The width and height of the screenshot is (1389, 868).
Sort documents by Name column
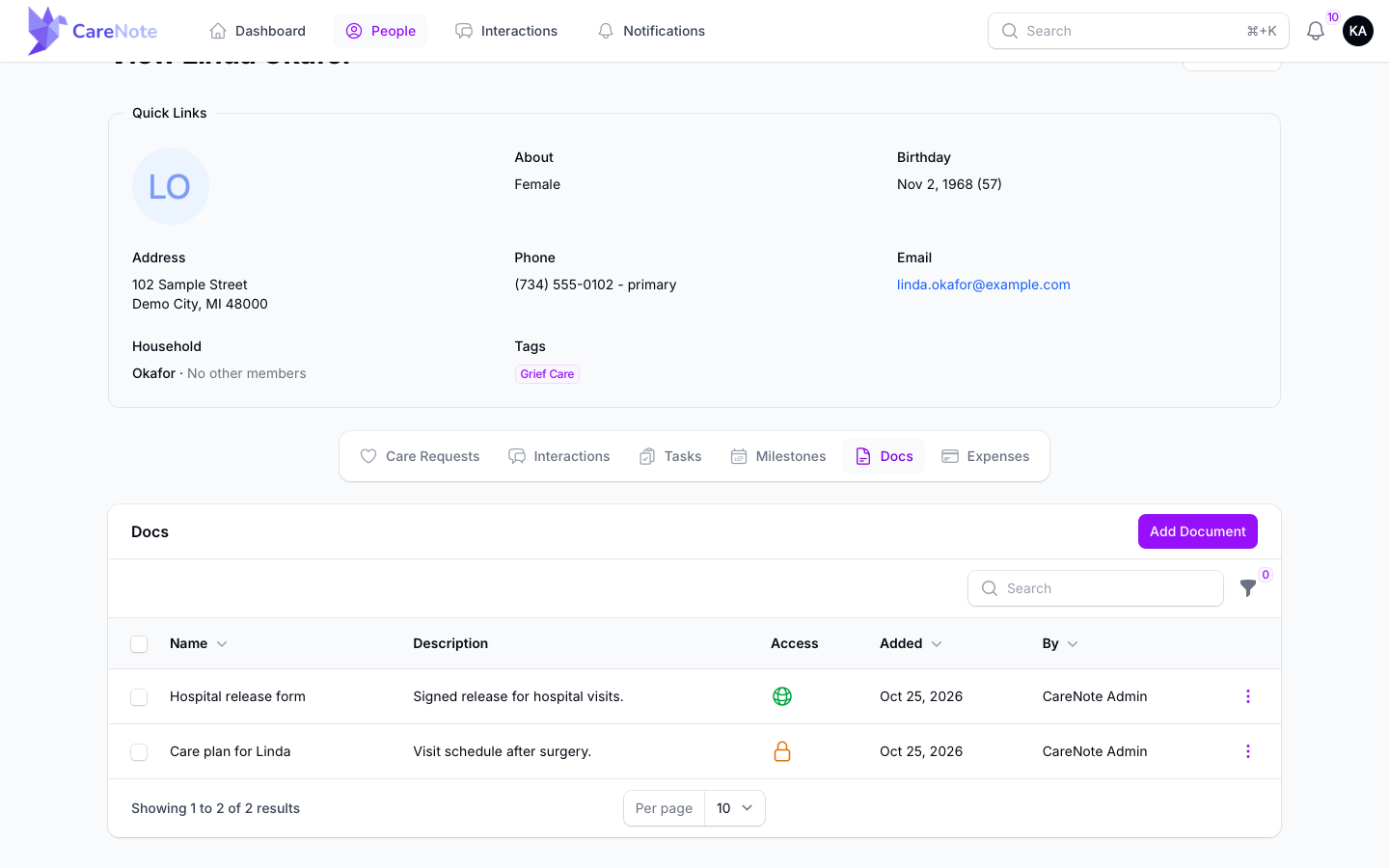coord(199,643)
